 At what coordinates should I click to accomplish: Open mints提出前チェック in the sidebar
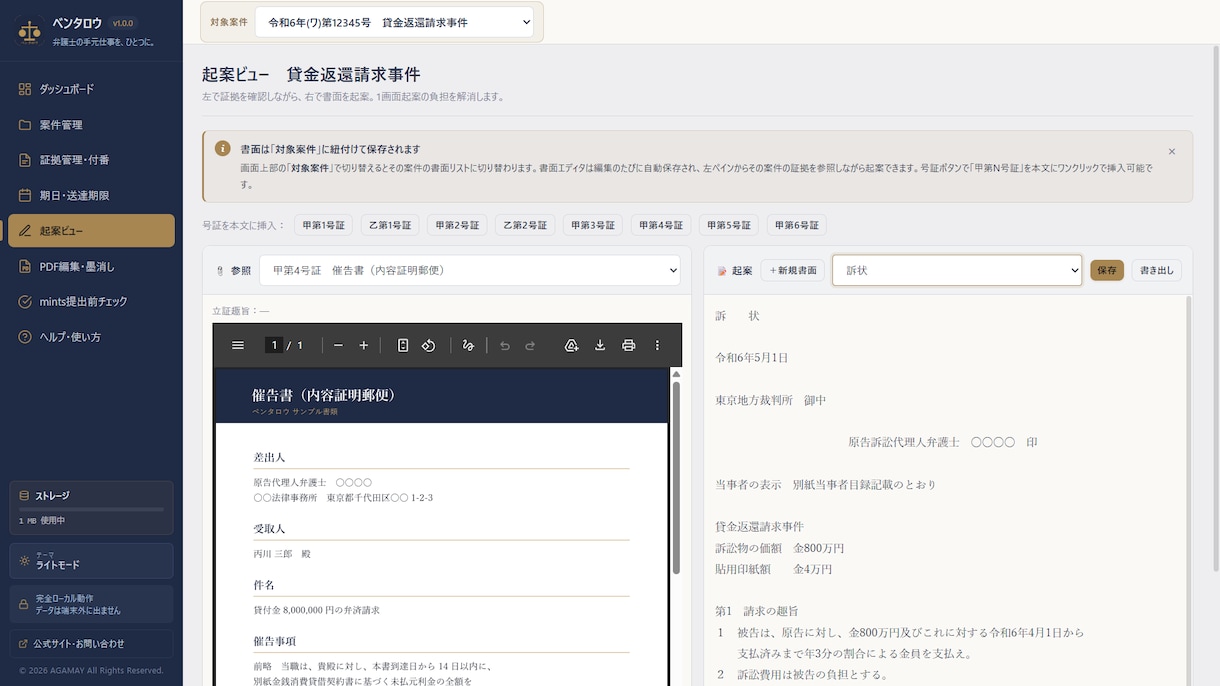coord(91,301)
